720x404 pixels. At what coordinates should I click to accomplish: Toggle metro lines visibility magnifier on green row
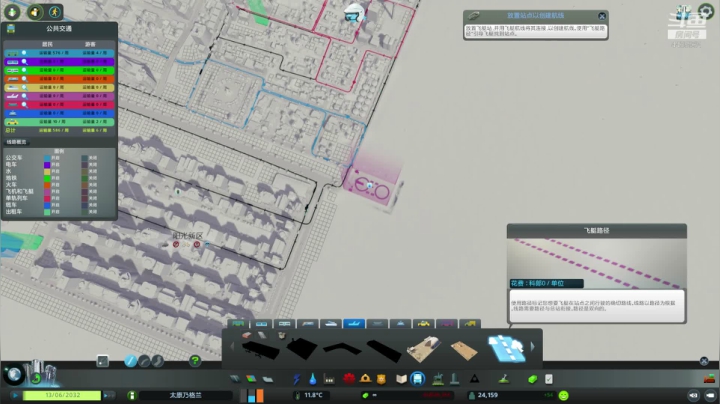click(x=24, y=70)
